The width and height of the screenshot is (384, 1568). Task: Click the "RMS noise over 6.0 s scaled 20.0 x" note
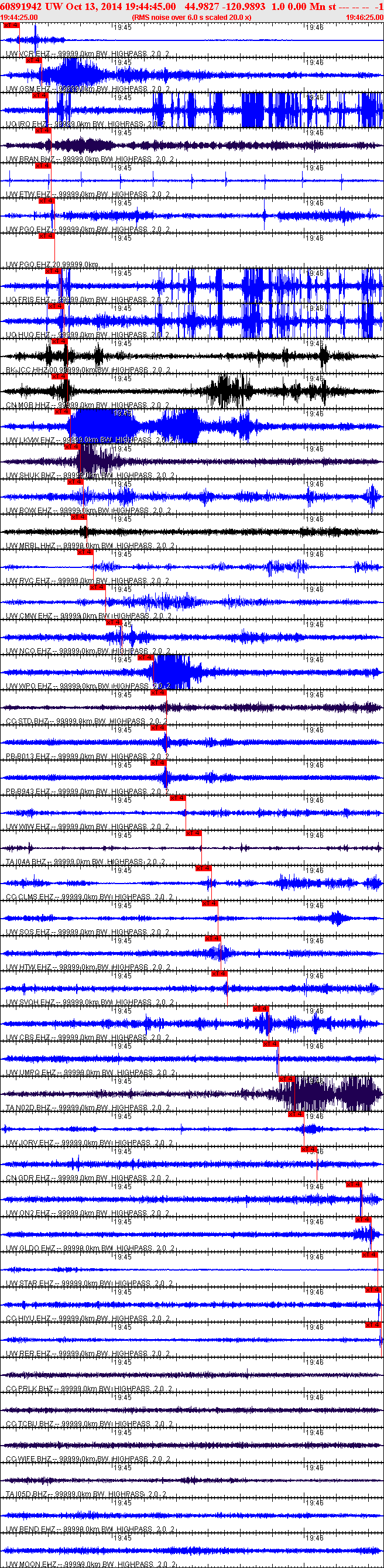pyautogui.click(x=191, y=18)
